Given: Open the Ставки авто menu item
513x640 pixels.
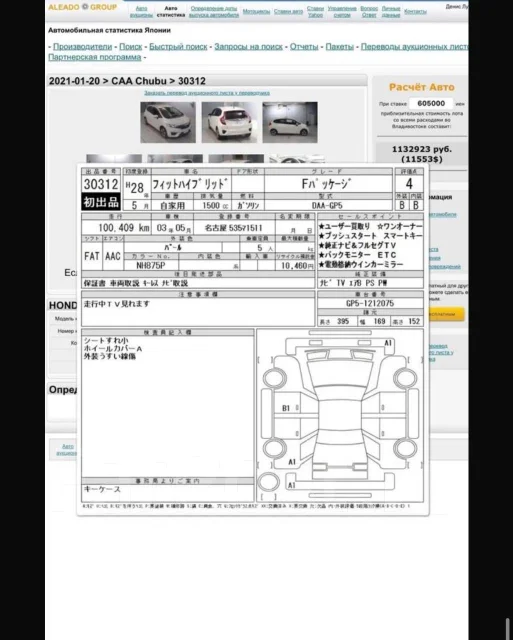Looking at the screenshot, I should point(288,11).
